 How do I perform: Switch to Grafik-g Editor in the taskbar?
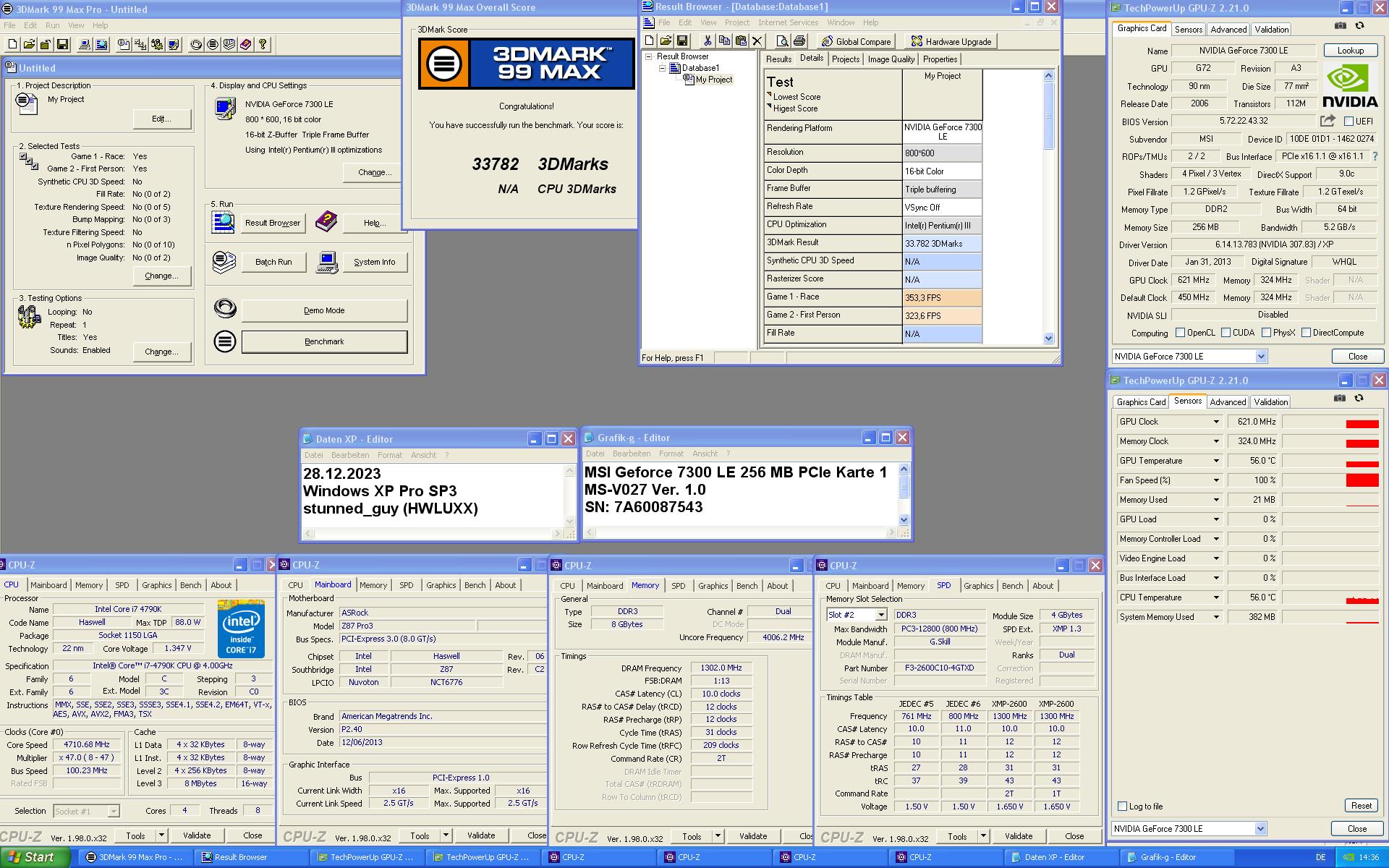[1178, 857]
